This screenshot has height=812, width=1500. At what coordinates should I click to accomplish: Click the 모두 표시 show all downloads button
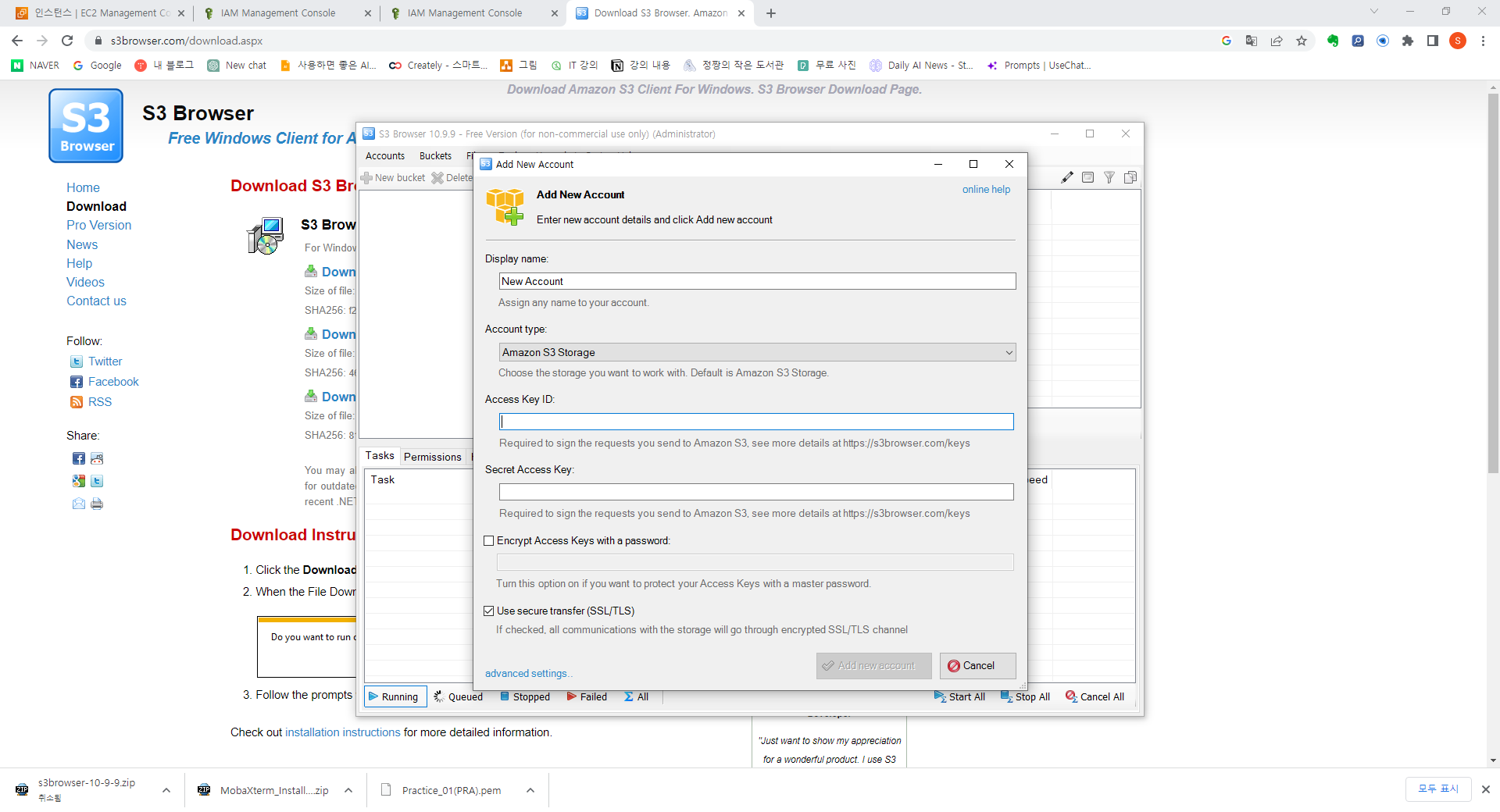1438,789
